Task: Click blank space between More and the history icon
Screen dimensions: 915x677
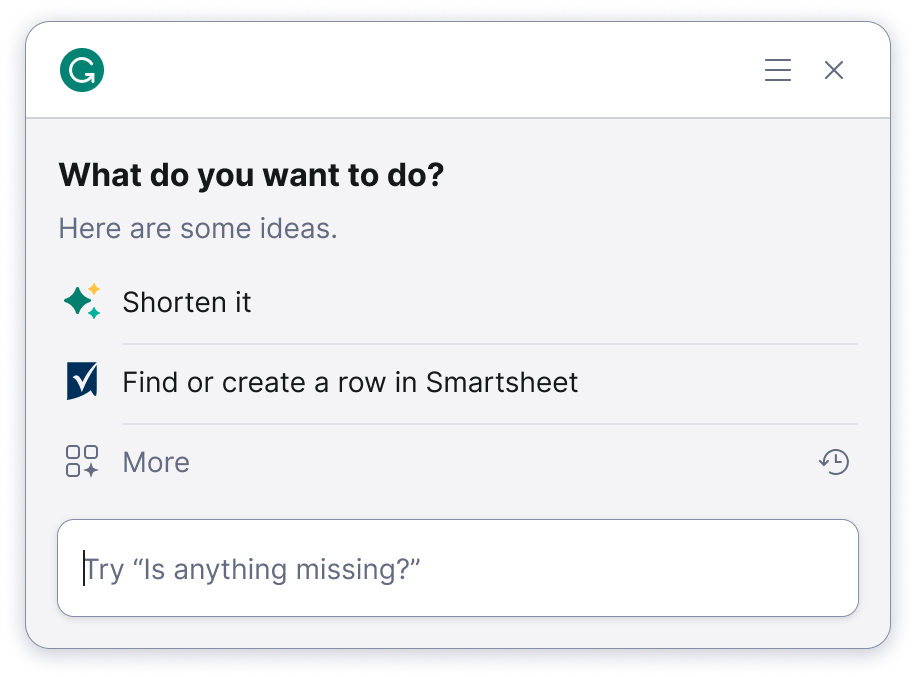Action: 500,462
